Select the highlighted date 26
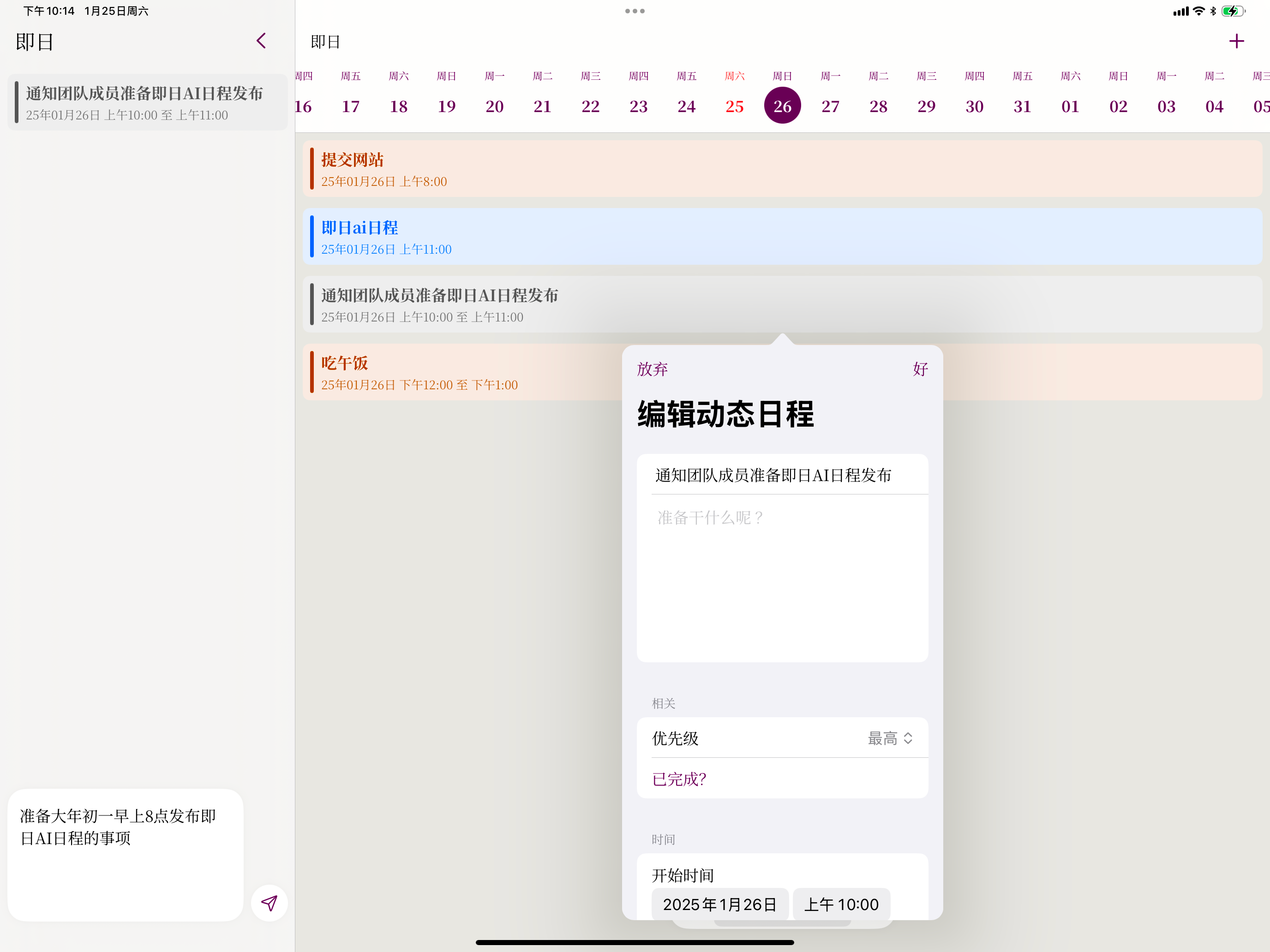1270x952 pixels. coord(782,106)
